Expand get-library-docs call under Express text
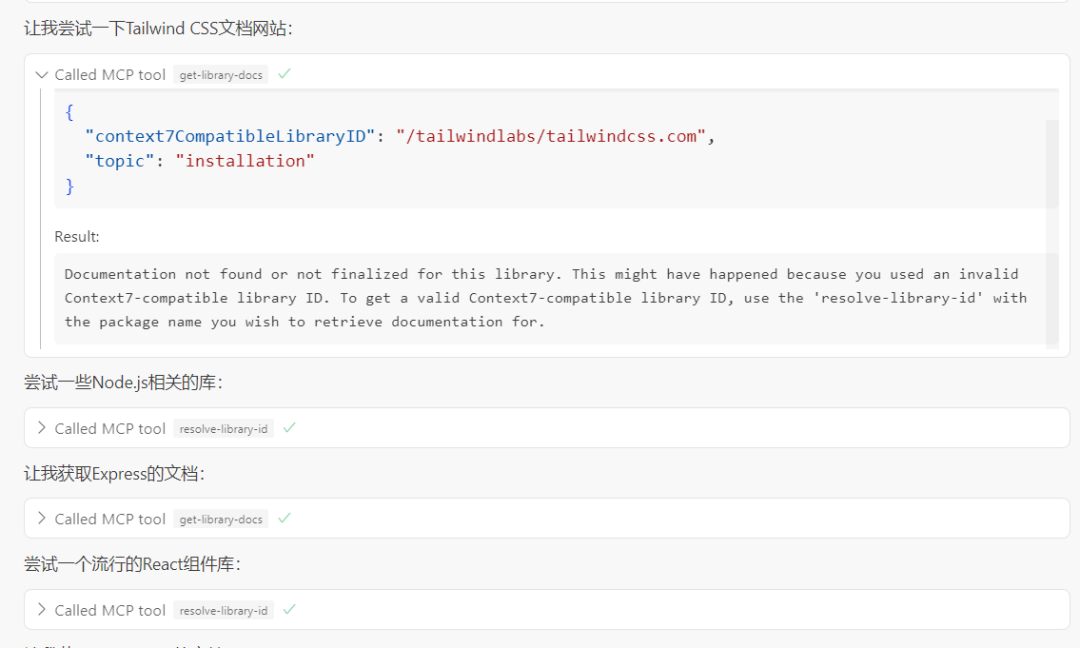Viewport: 1080px width, 648px height. [x=41, y=519]
